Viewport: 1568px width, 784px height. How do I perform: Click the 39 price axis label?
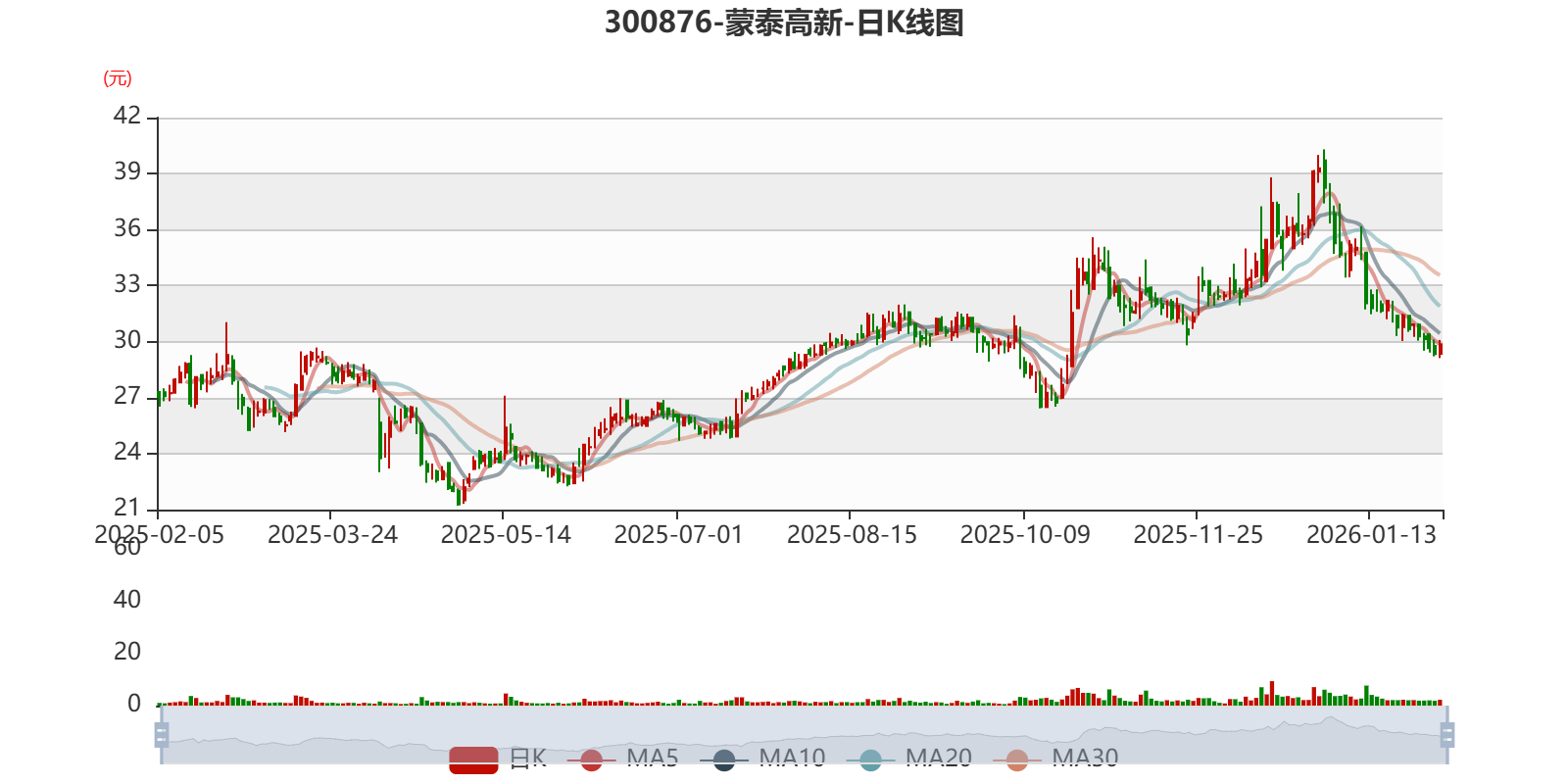127,171
